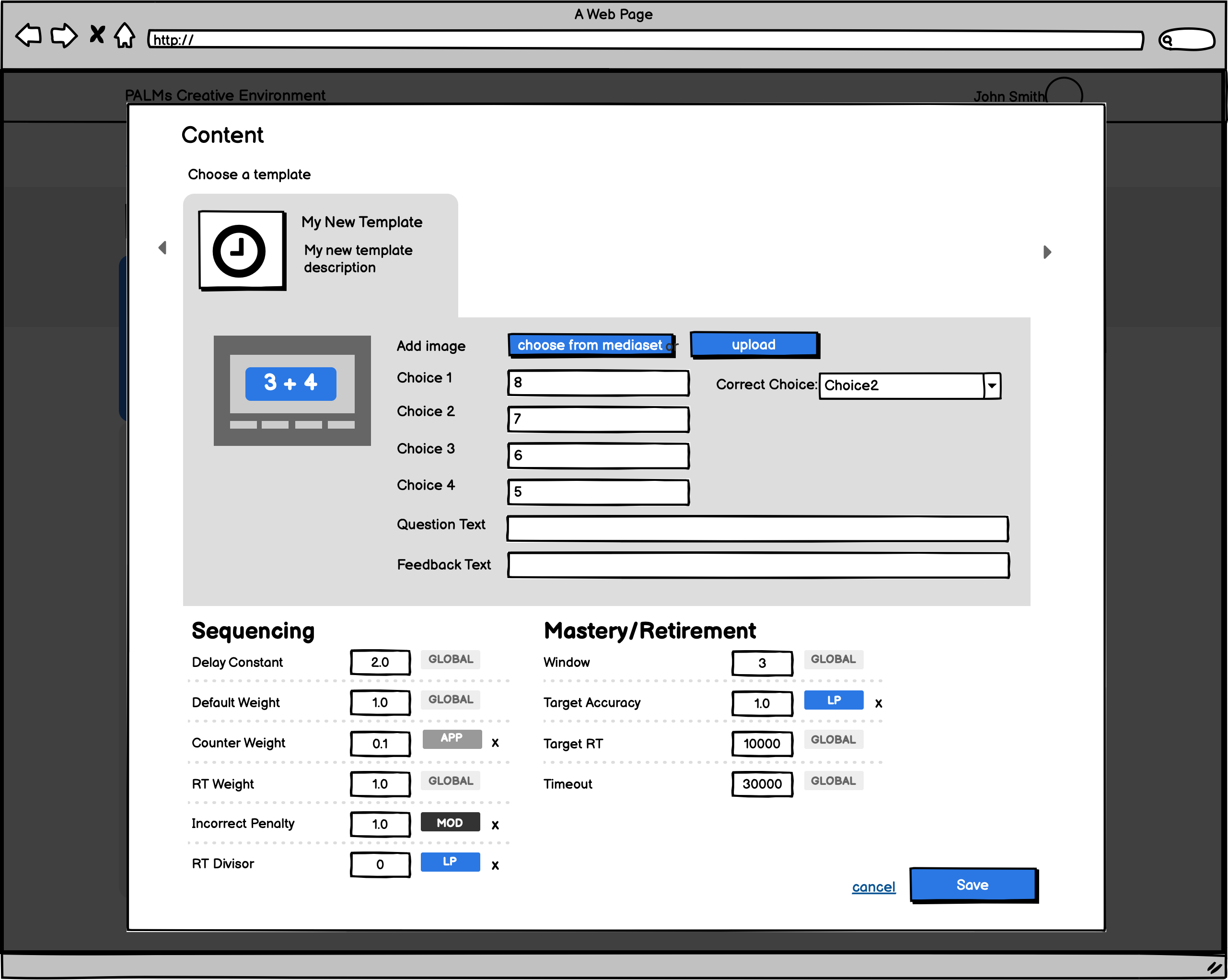Screen dimensions: 1228x980
Task: Click the browser home icon
Action: coord(124,35)
